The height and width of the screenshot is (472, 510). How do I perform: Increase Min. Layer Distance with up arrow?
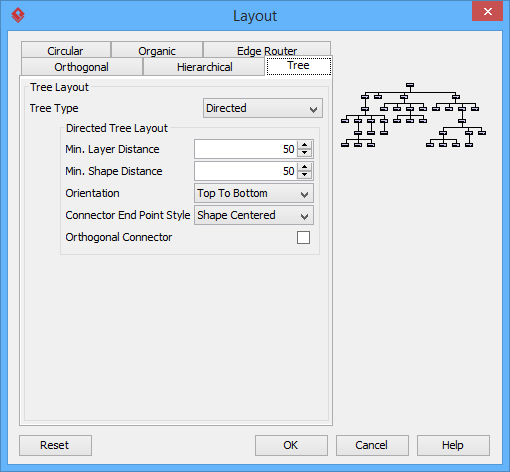click(304, 145)
